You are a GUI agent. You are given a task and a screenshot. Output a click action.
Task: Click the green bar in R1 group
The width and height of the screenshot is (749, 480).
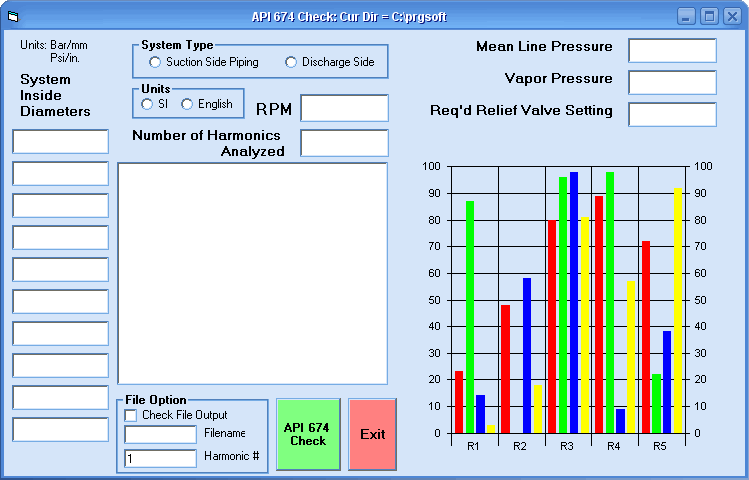tap(470, 317)
